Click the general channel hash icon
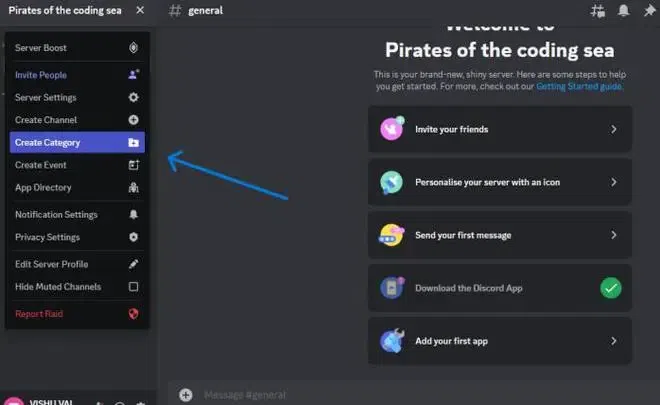This screenshot has height=405, width=660. coord(175,11)
